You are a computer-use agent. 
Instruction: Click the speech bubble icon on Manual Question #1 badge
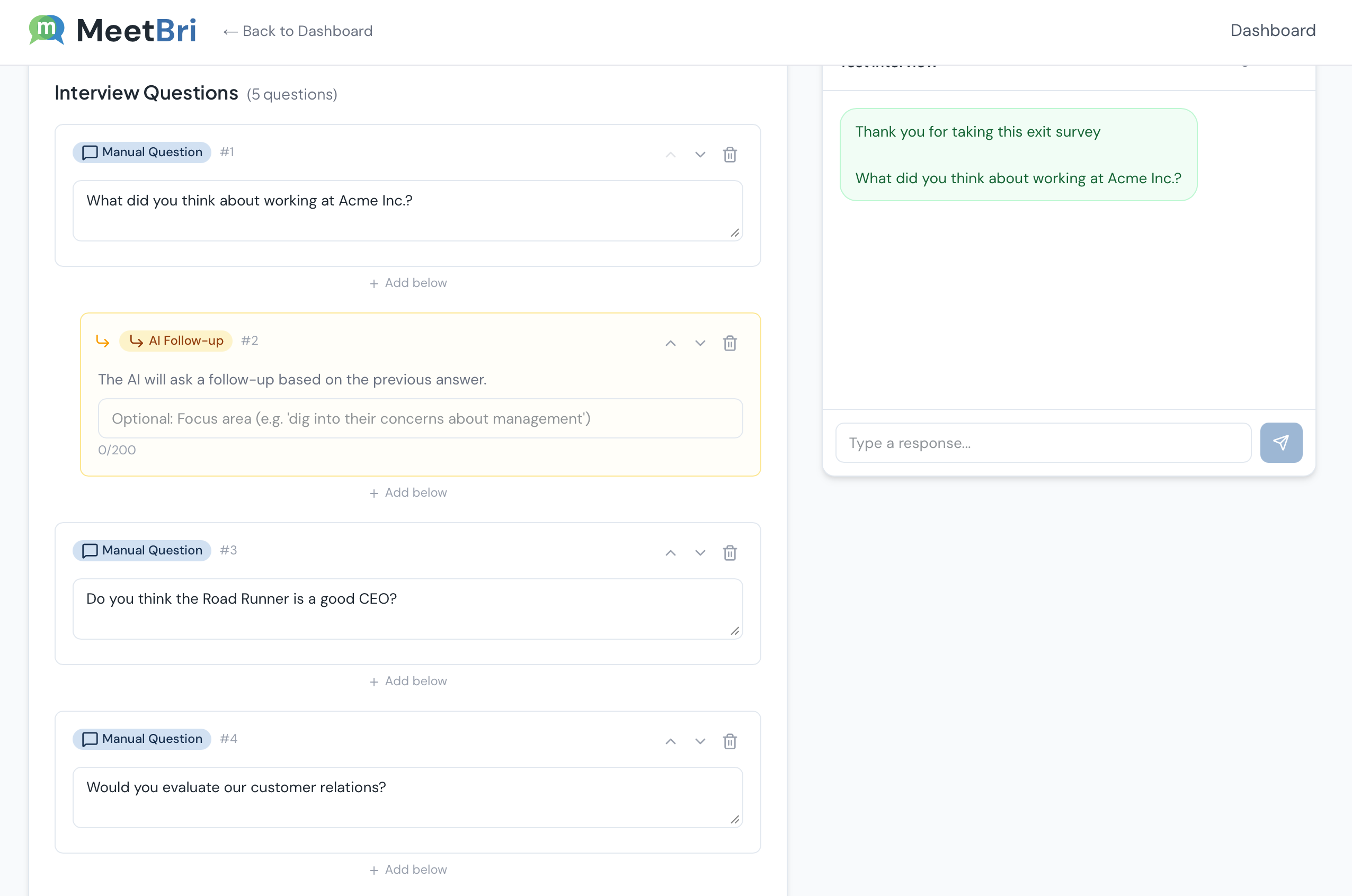point(90,152)
